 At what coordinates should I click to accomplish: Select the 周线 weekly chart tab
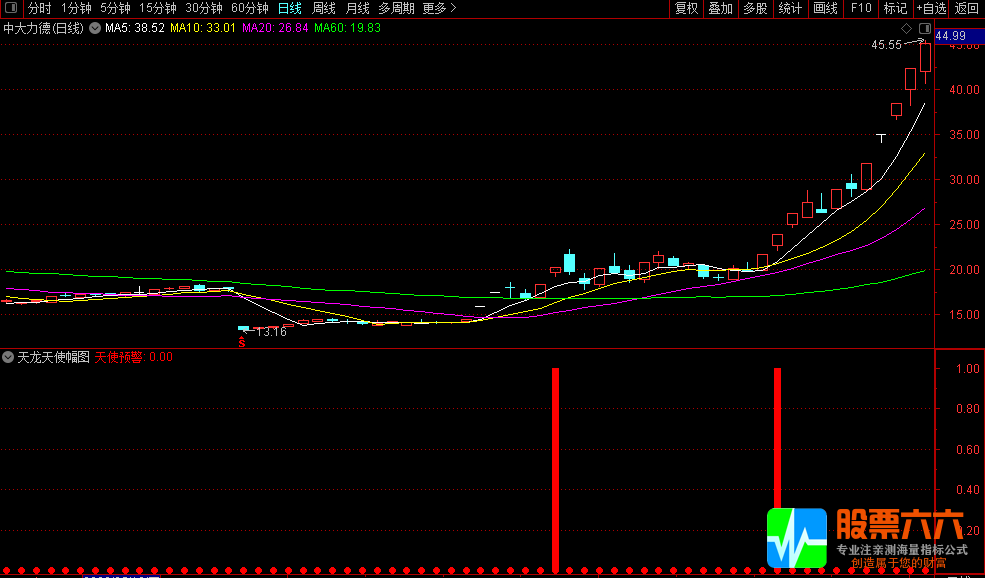tap(324, 8)
